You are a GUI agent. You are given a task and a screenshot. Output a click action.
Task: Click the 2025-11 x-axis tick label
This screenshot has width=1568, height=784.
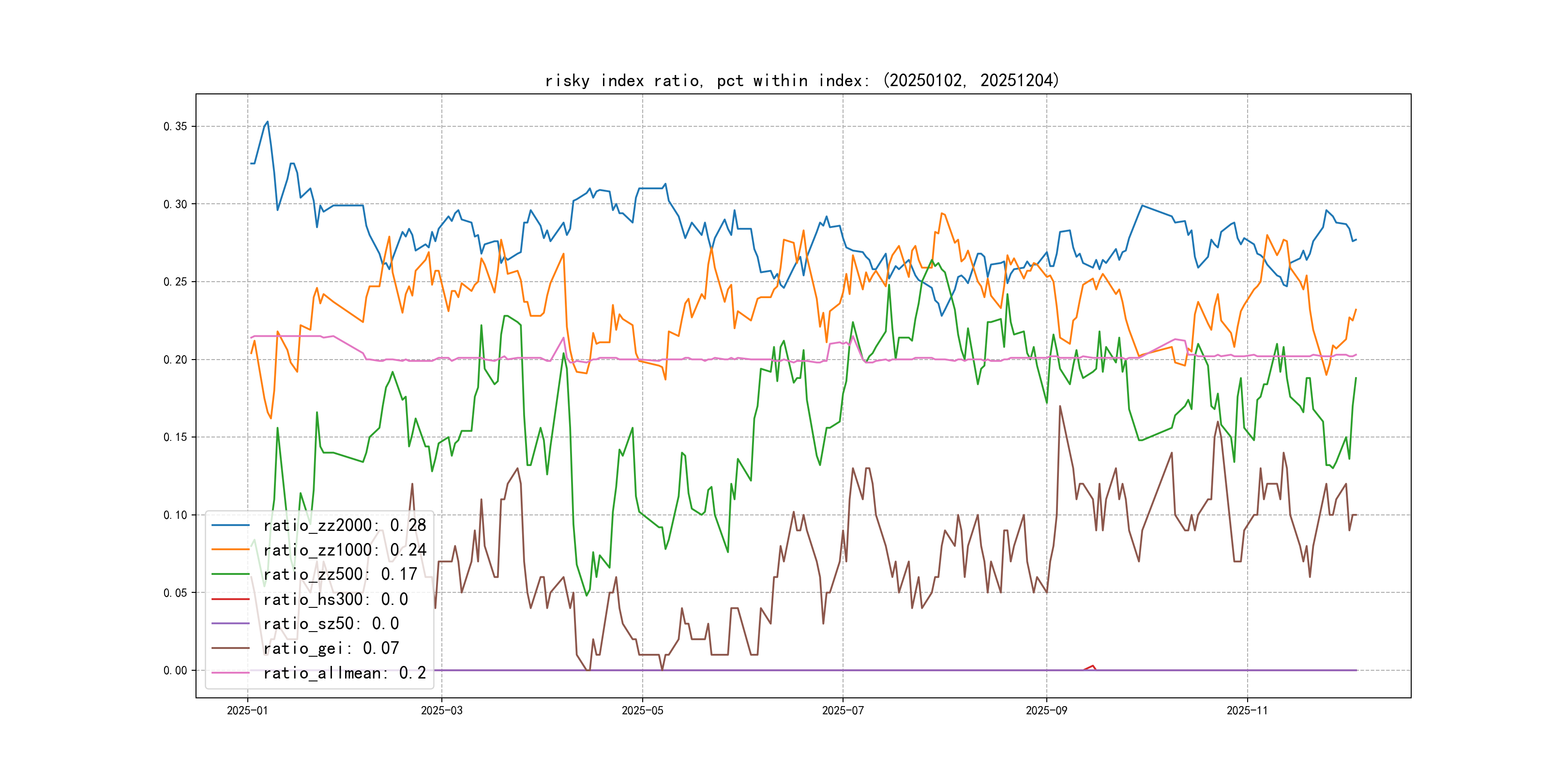point(1247,710)
